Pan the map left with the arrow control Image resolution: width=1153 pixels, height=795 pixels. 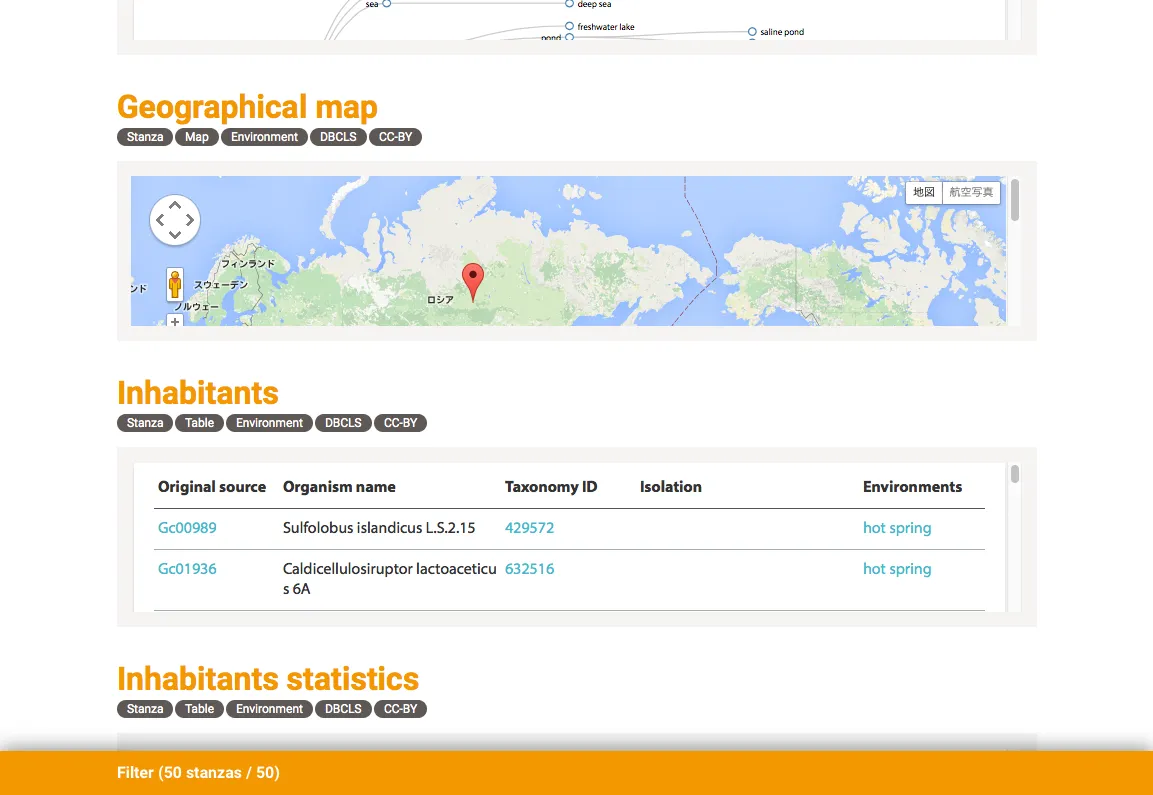(160, 220)
